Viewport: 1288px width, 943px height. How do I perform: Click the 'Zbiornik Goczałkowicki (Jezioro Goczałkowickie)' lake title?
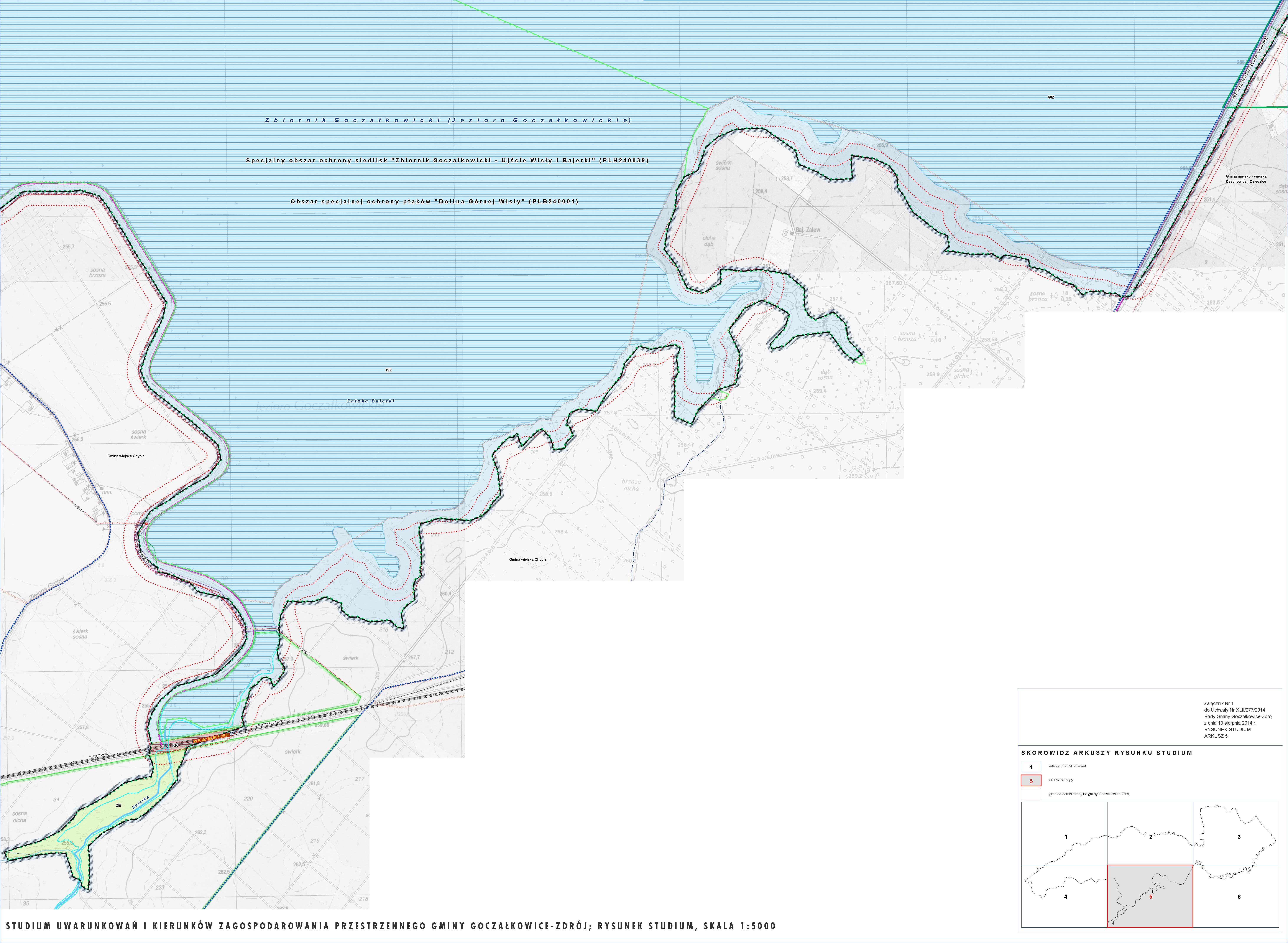(x=448, y=120)
